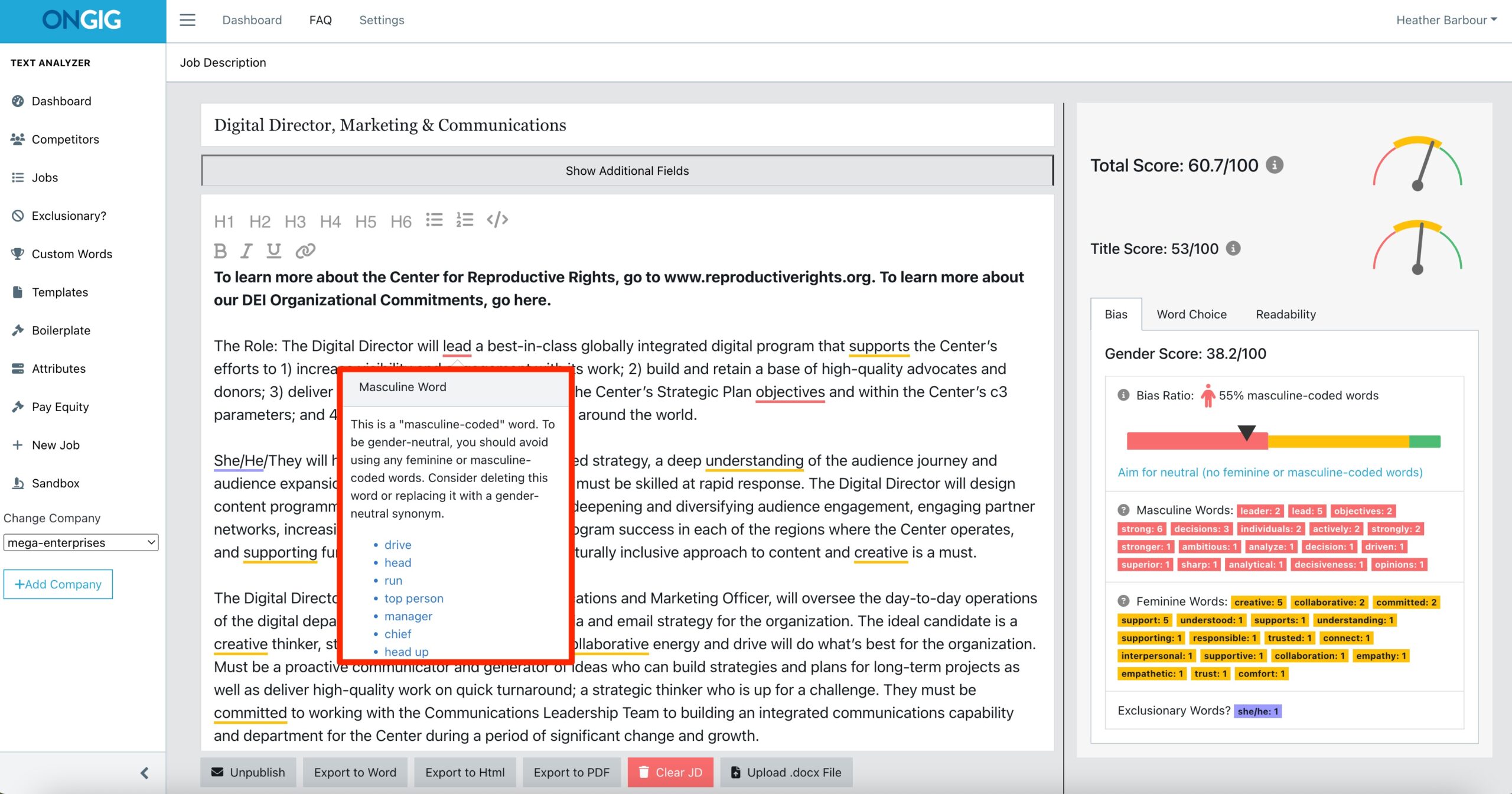Switch to the Word Choice tab

[x=1191, y=314]
